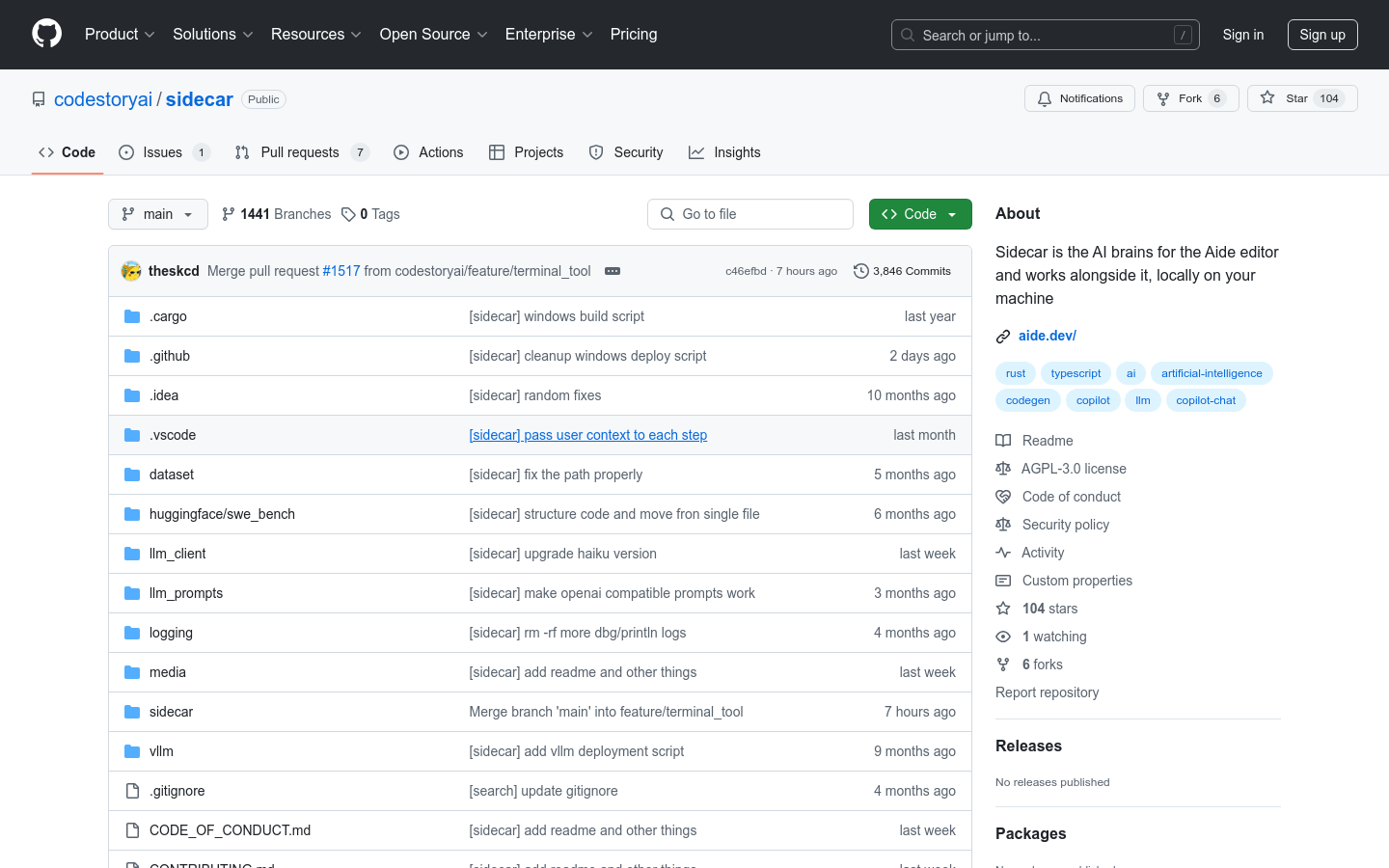The height and width of the screenshot is (868, 1389).
Task: Click the 6 forks link
Action: coord(1029,665)
